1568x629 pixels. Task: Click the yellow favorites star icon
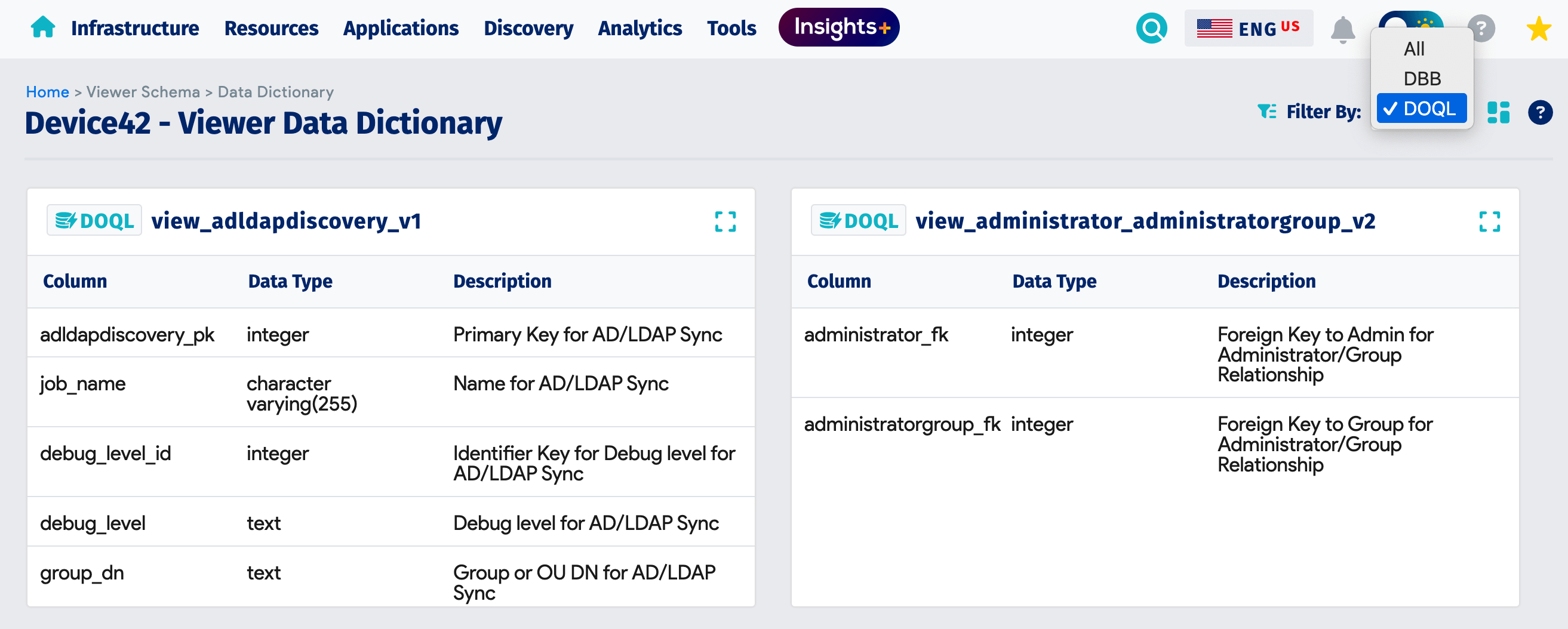point(1538,29)
